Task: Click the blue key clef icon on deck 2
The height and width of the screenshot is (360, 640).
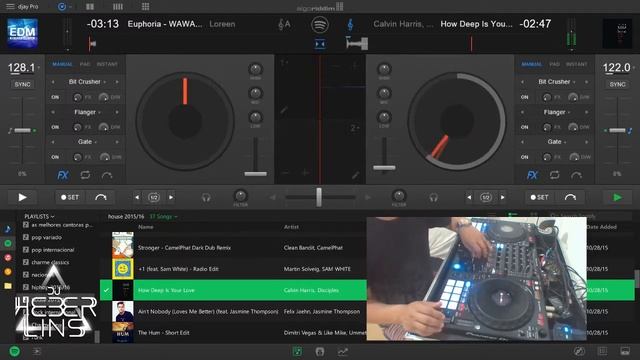Action: pos(350,24)
